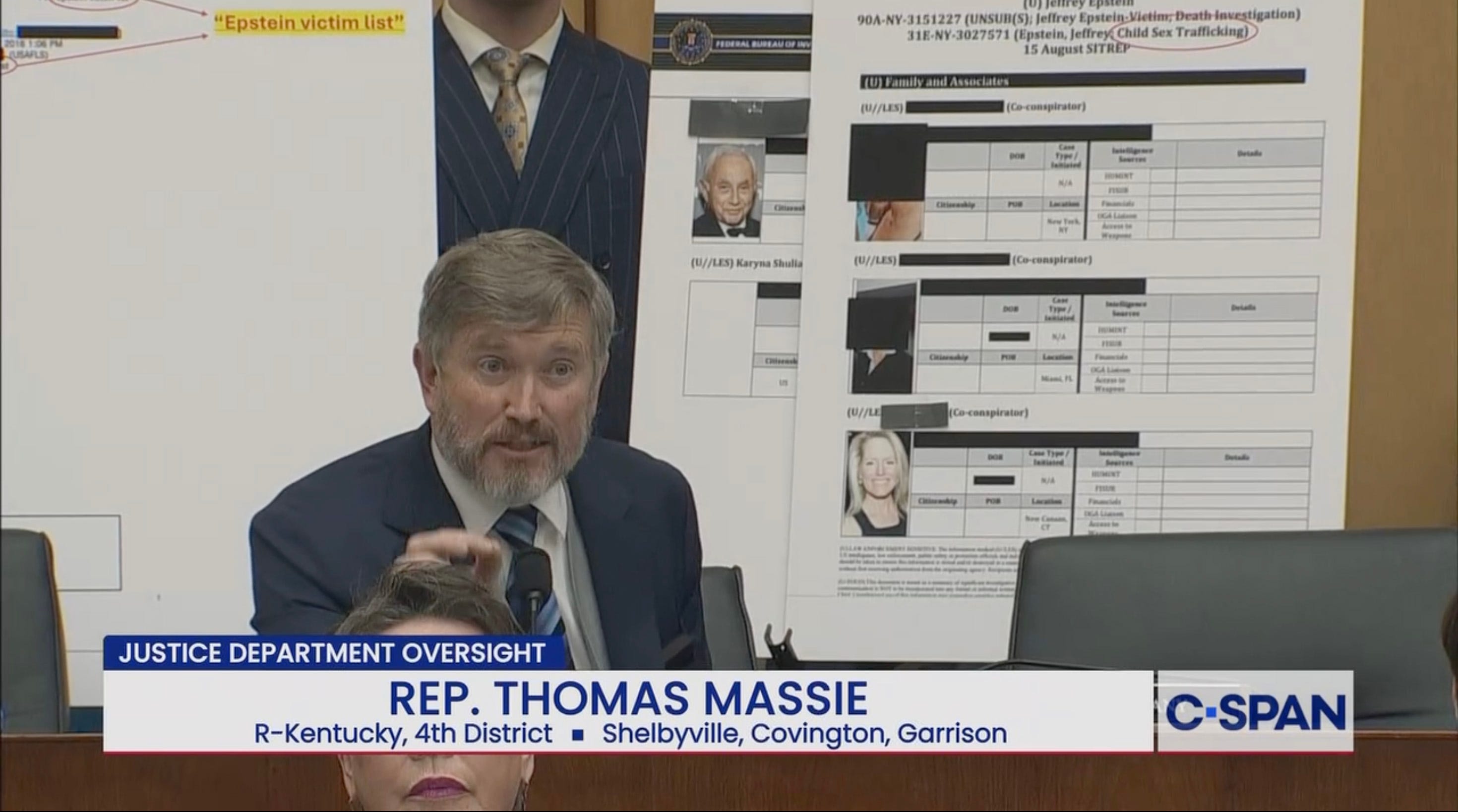The height and width of the screenshot is (812, 1458).
Task: Click the New Canaan, CT location cell
Action: [1045, 522]
